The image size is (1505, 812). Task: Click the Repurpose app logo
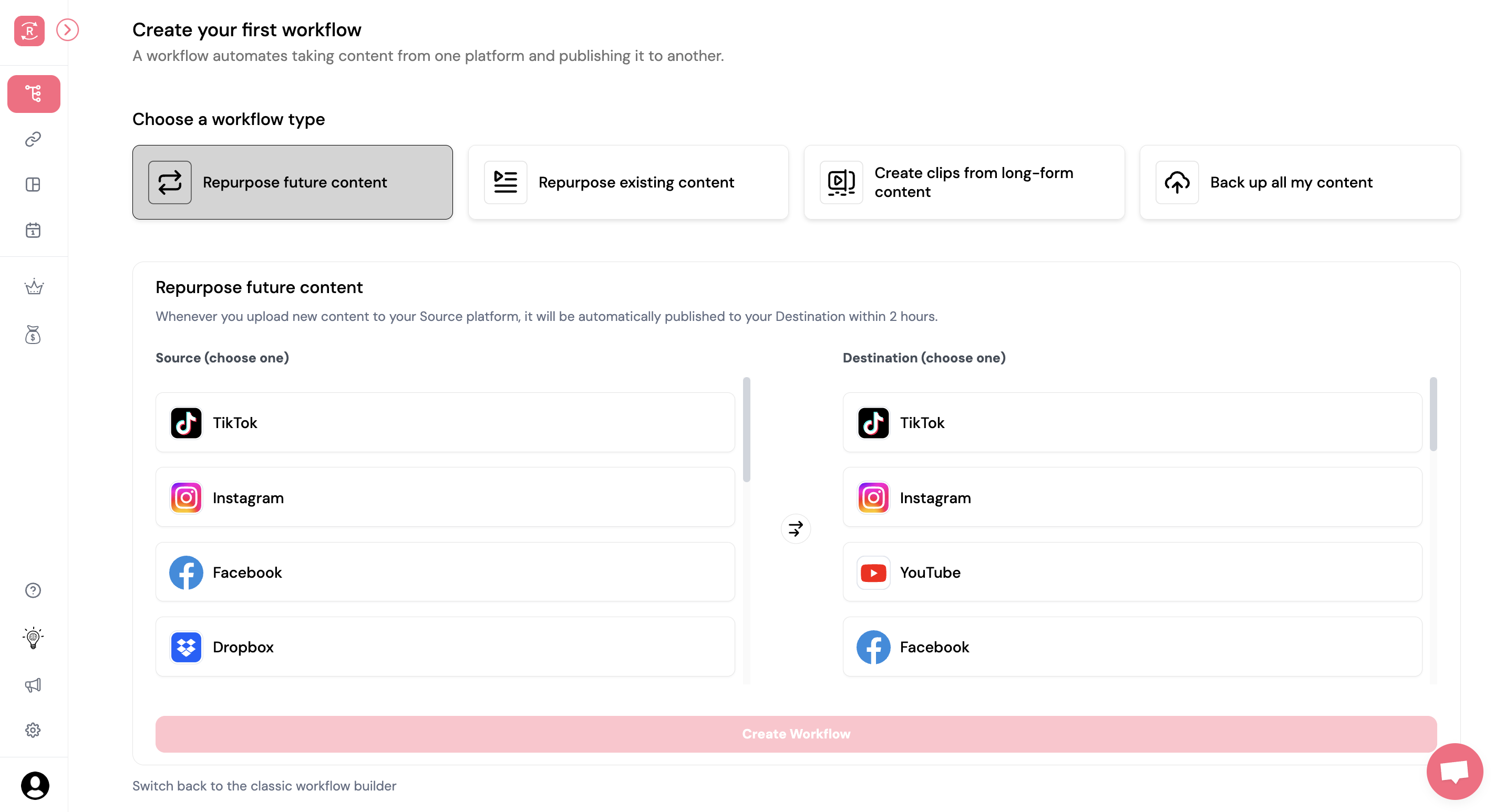coord(29,30)
